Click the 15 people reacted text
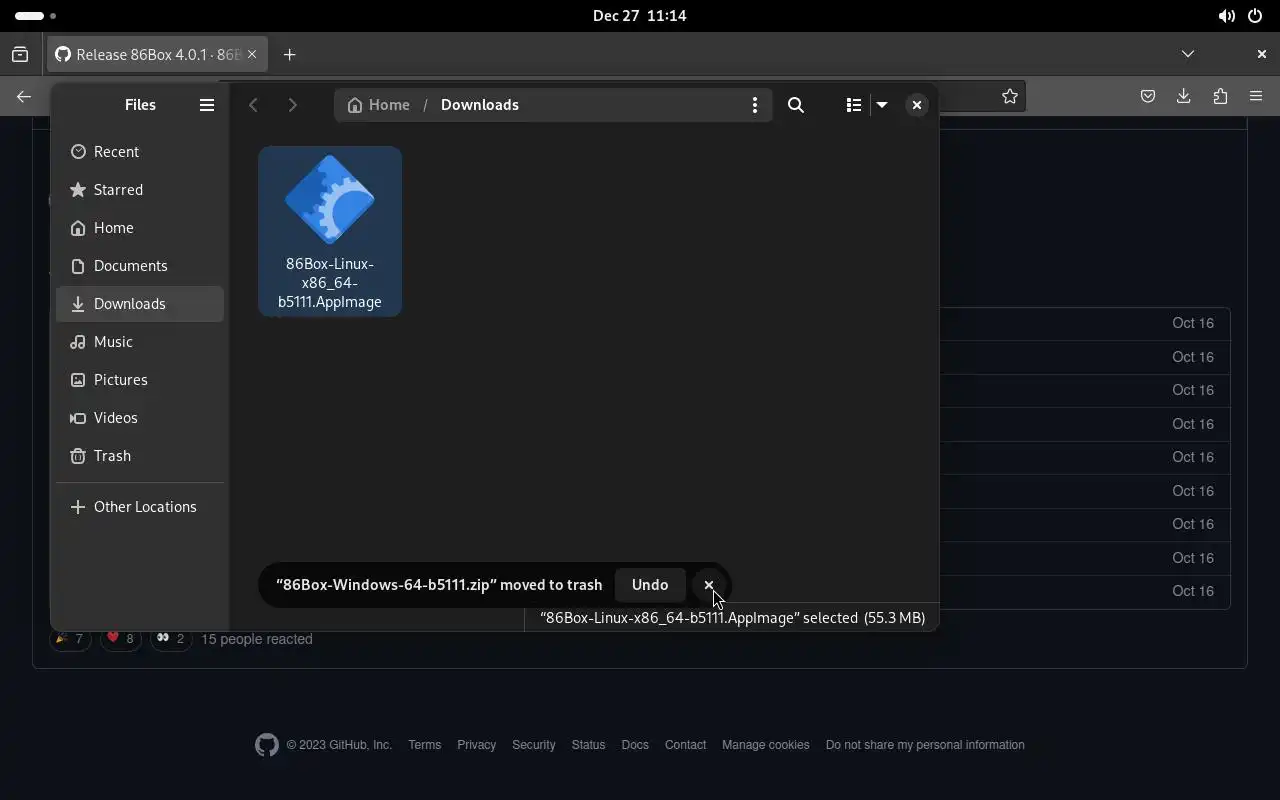This screenshot has height=800, width=1280. point(257,639)
